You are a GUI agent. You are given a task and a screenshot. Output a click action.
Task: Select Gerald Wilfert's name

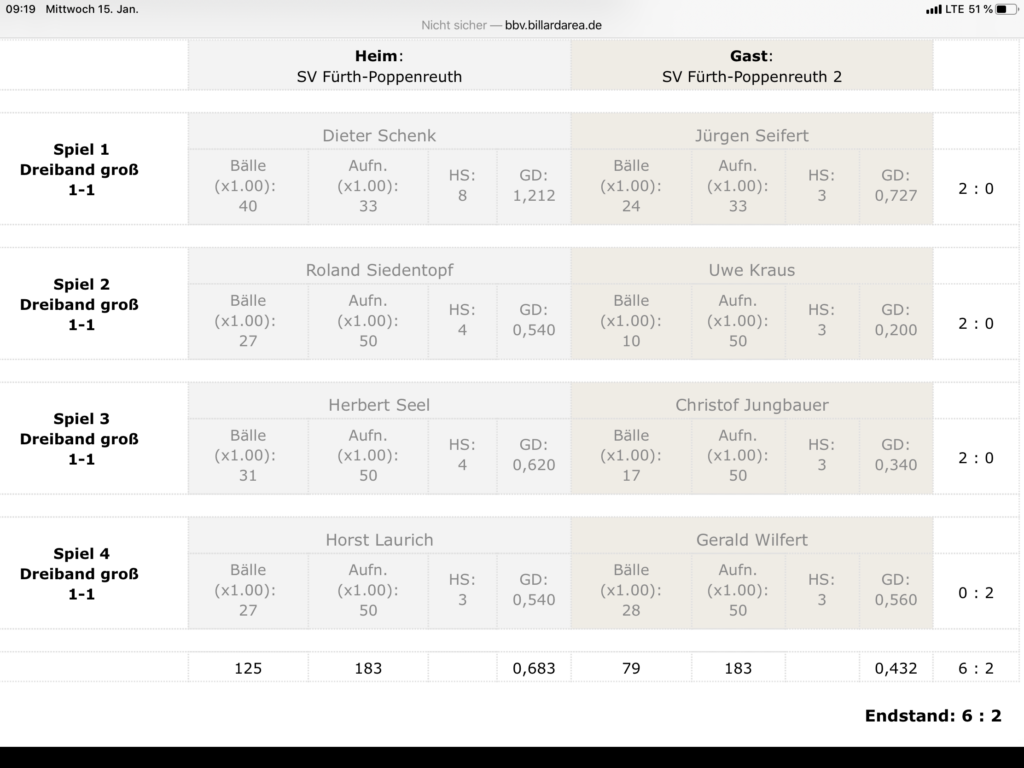click(751, 540)
